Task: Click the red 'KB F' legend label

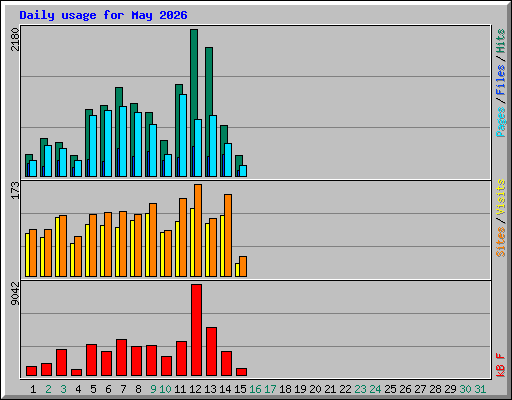Action: click(501, 365)
